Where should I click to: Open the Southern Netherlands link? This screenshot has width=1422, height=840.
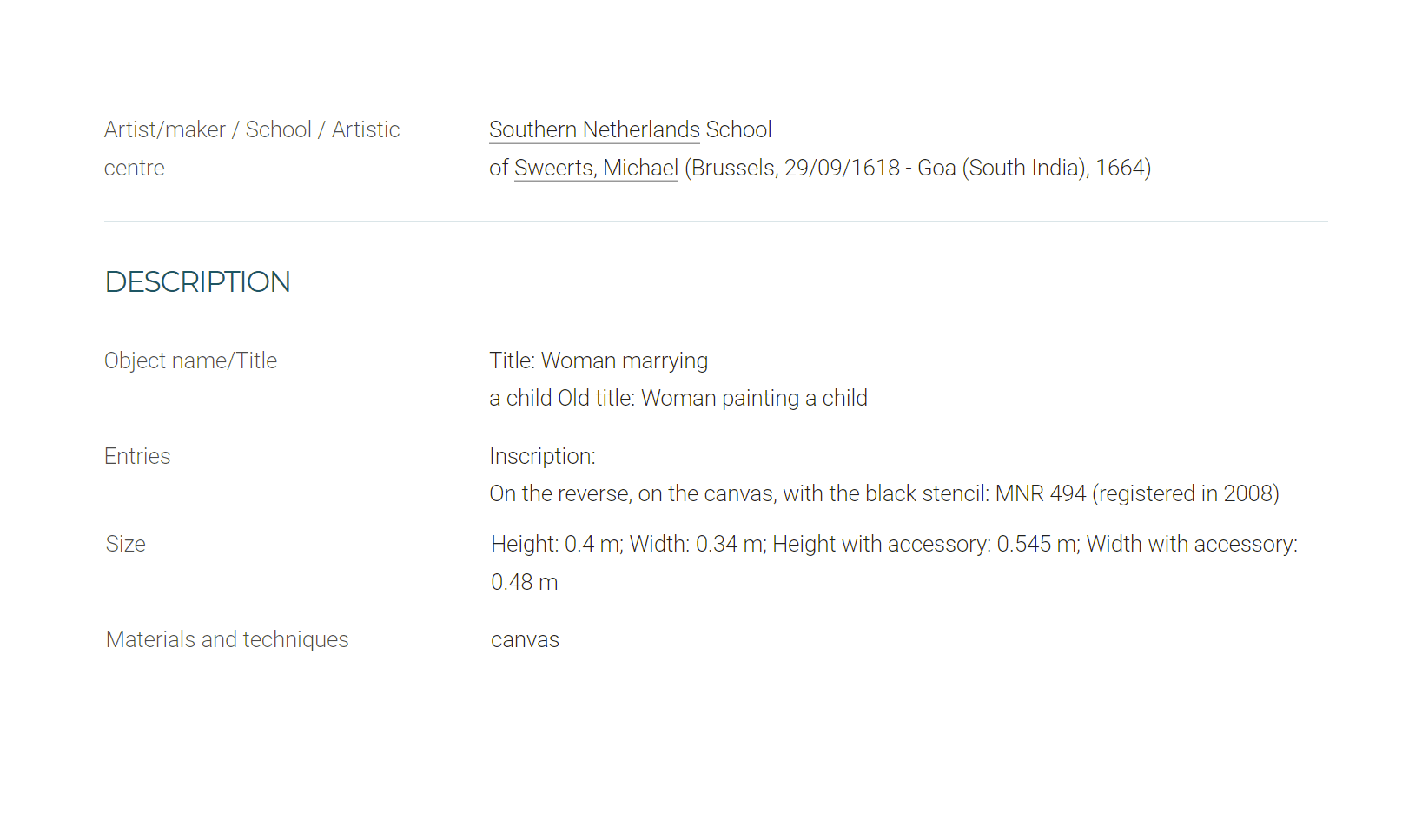click(x=594, y=129)
